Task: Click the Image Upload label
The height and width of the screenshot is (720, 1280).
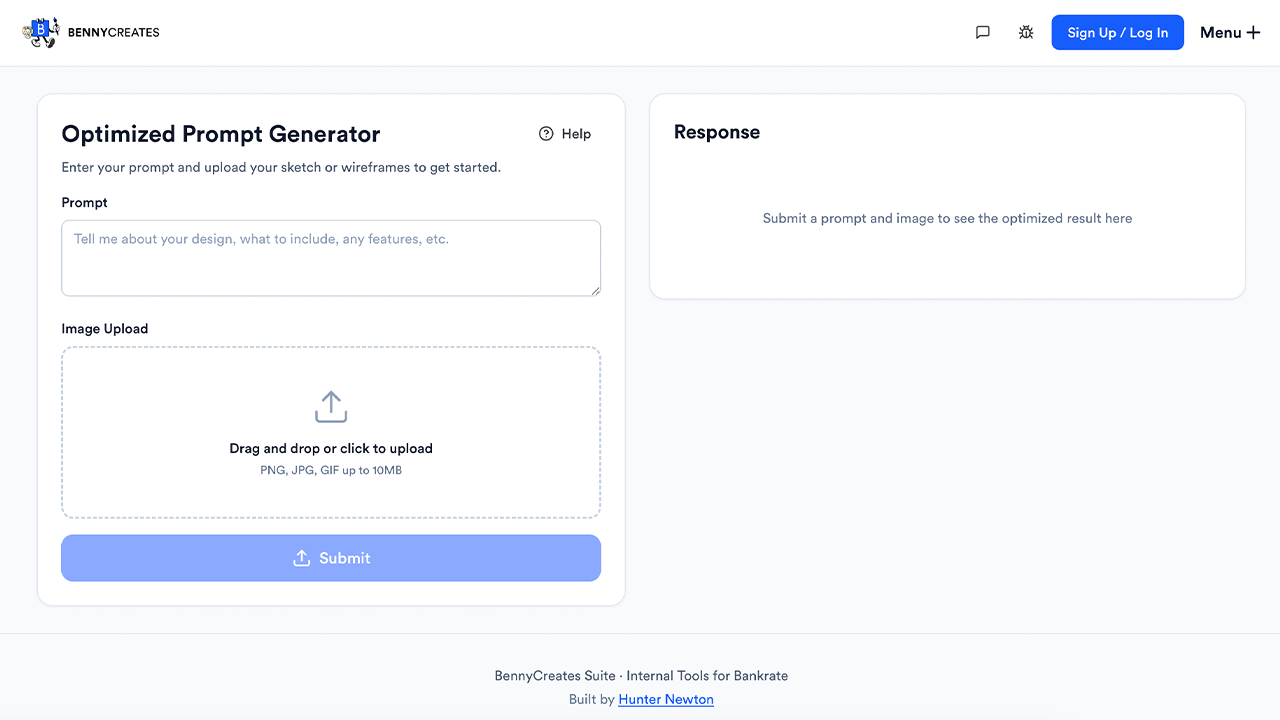Action: pyautogui.click(x=104, y=329)
